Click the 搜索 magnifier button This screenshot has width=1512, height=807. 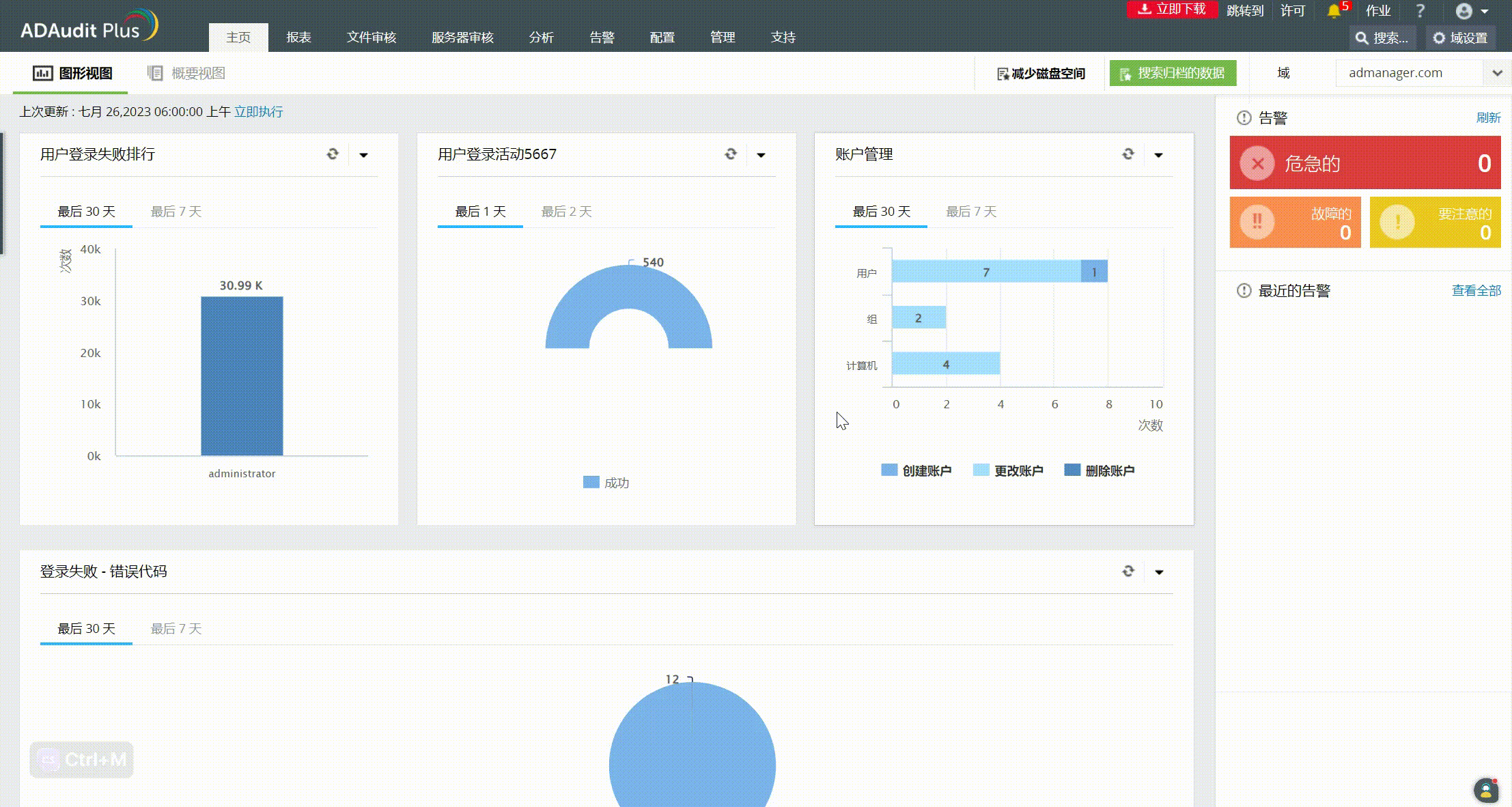coord(1382,38)
